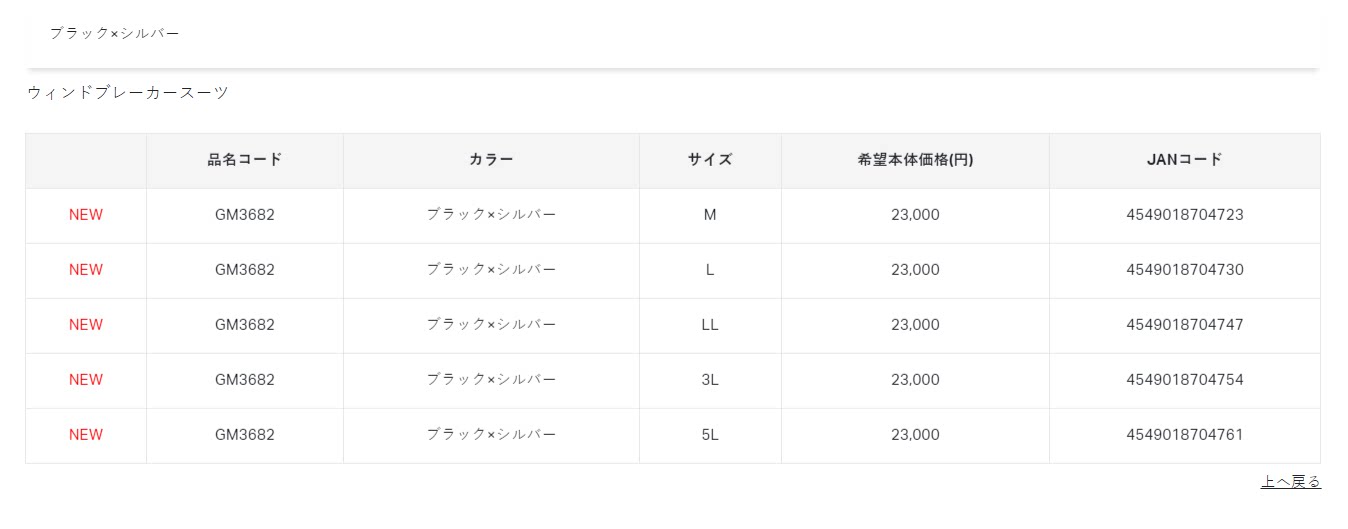The height and width of the screenshot is (529, 1348).
Task: Click the ウィンドブレーカースーツ heading text
Action: click(128, 93)
